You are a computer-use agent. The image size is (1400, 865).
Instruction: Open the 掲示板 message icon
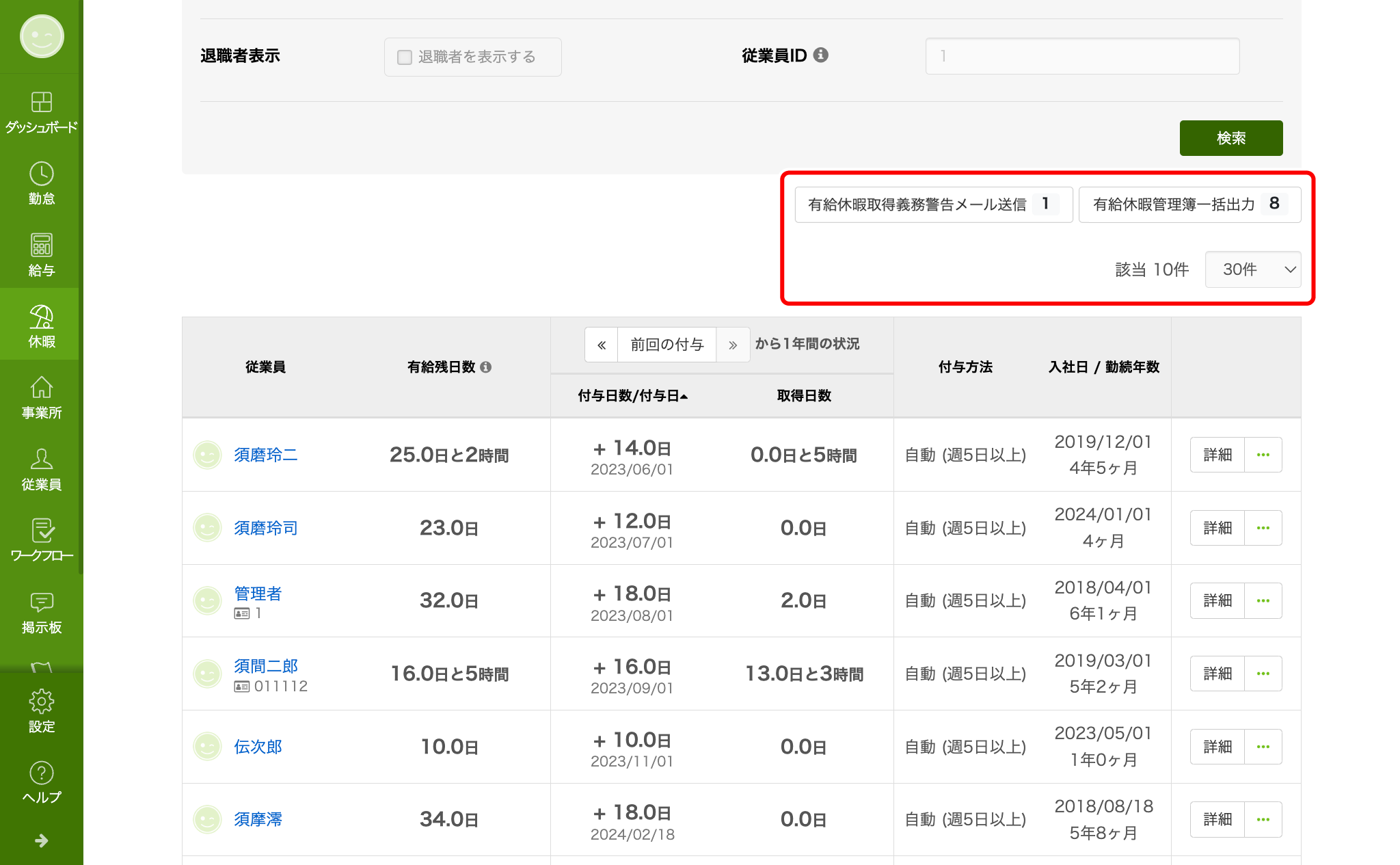[x=41, y=602]
